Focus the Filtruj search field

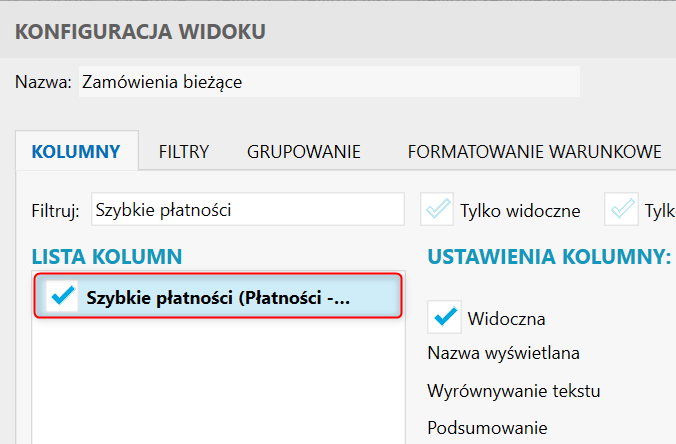[x=247, y=210]
